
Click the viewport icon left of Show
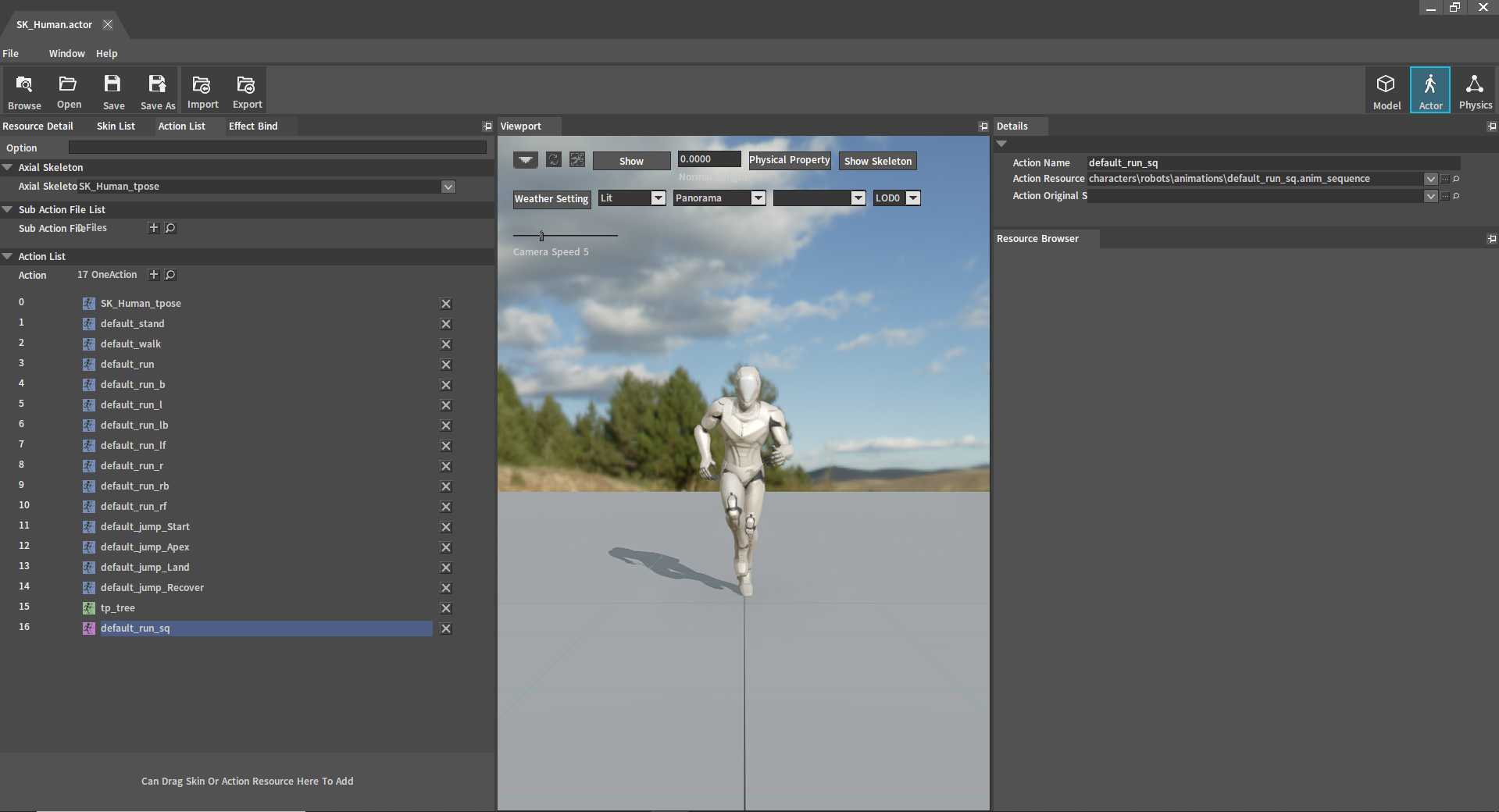click(577, 159)
